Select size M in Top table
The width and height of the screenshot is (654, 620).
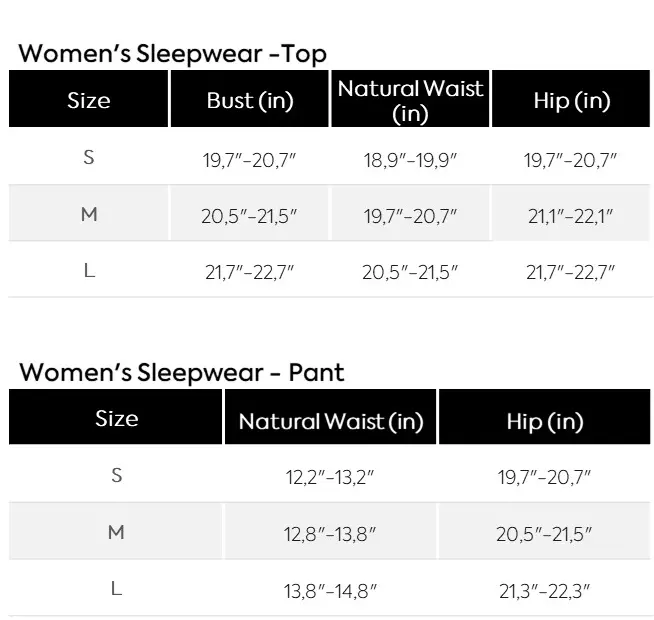pyautogui.click(x=89, y=214)
